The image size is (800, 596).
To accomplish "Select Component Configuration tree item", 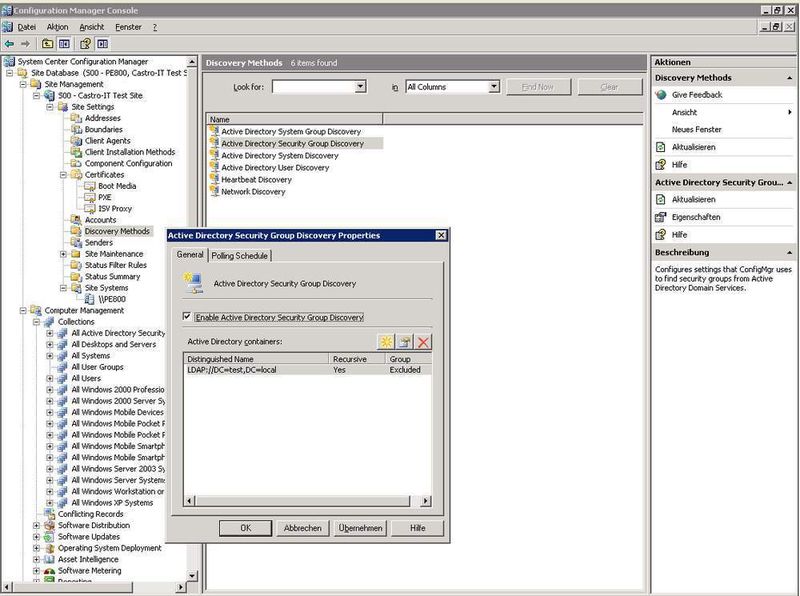I will [128, 163].
